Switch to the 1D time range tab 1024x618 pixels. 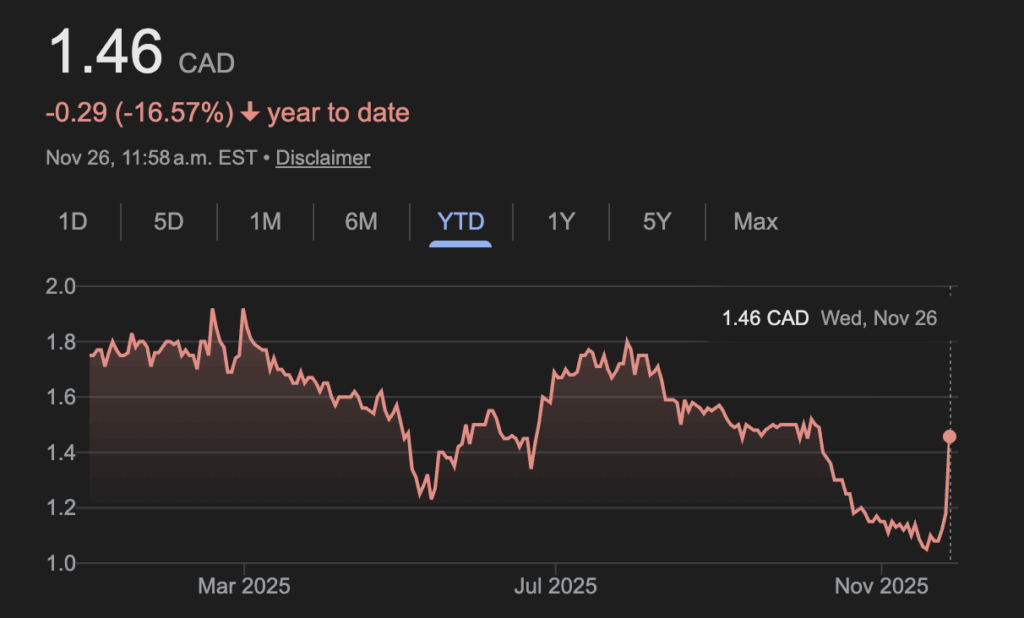click(x=73, y=221)
